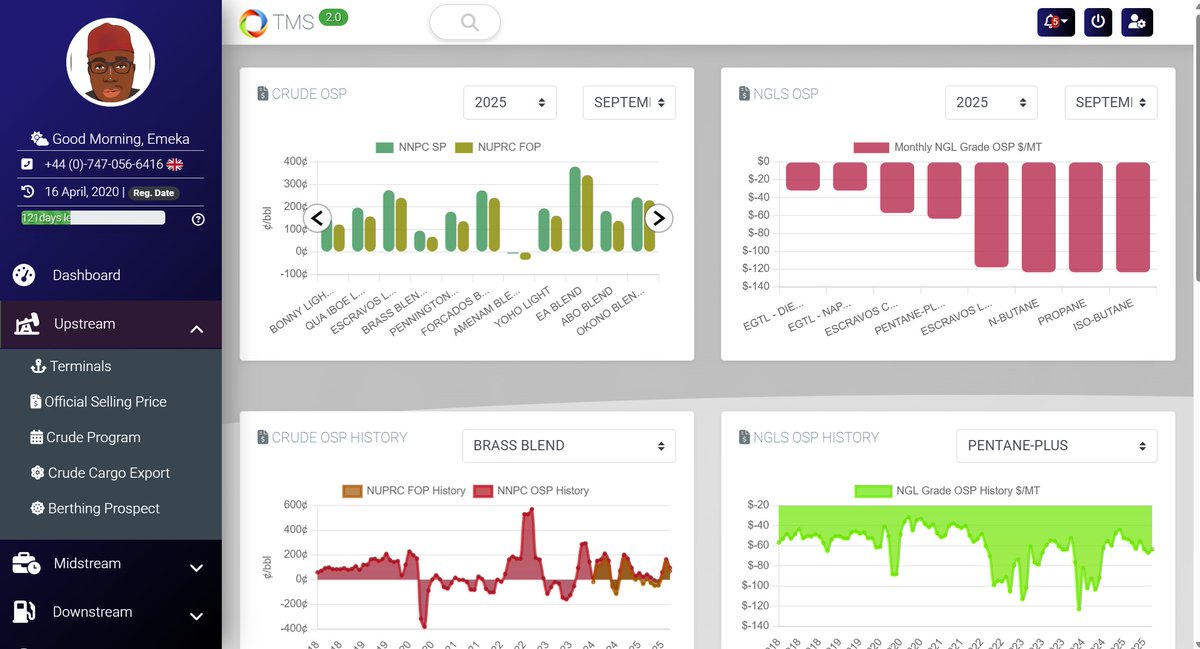Open the Brass Blend crude grade dropdown

click(x=569, y=446)
